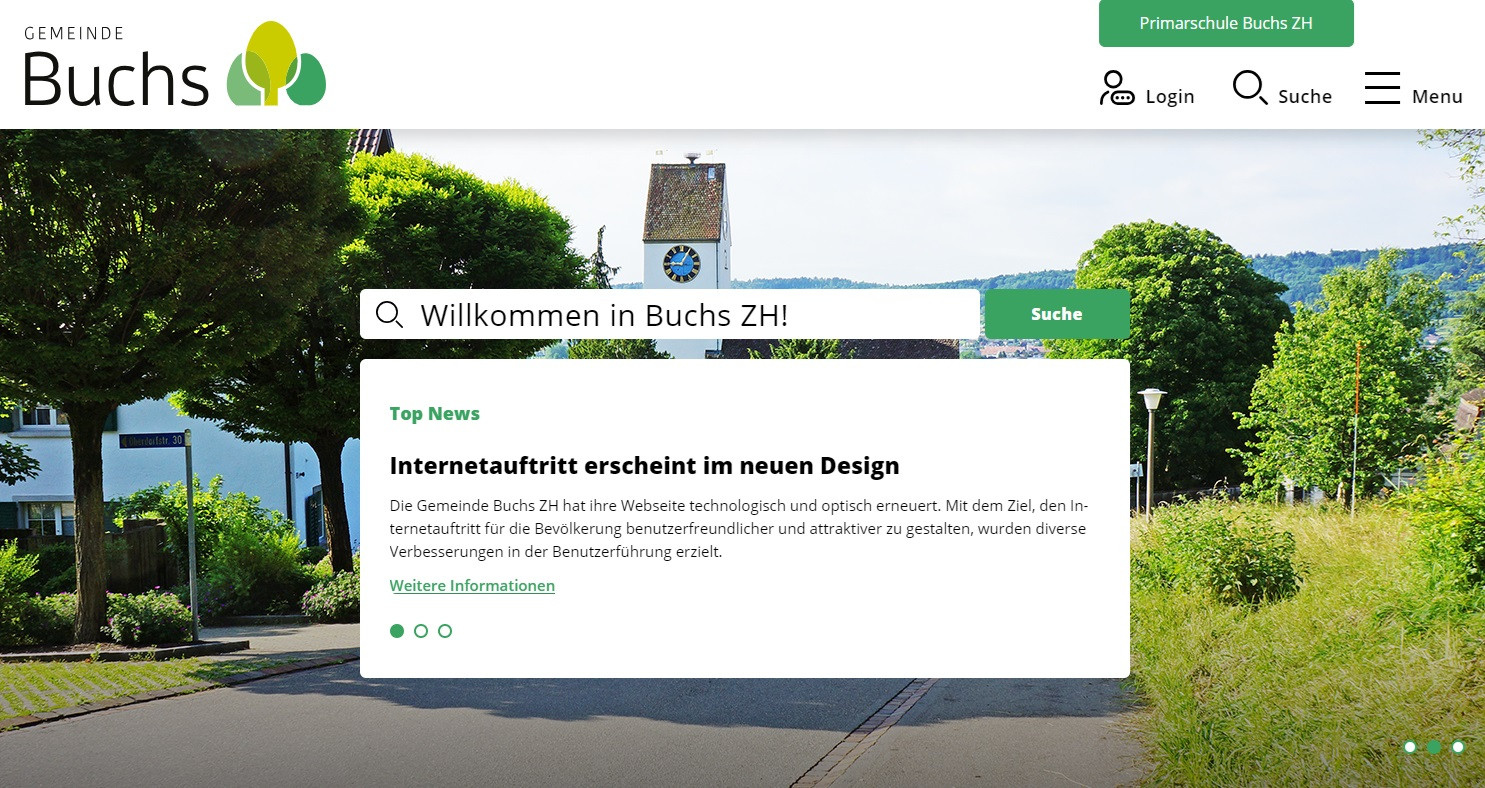Viewport: 1485px width, 788px height.
Task: Open the hamburger menu icon
Action: (1382, 88)
